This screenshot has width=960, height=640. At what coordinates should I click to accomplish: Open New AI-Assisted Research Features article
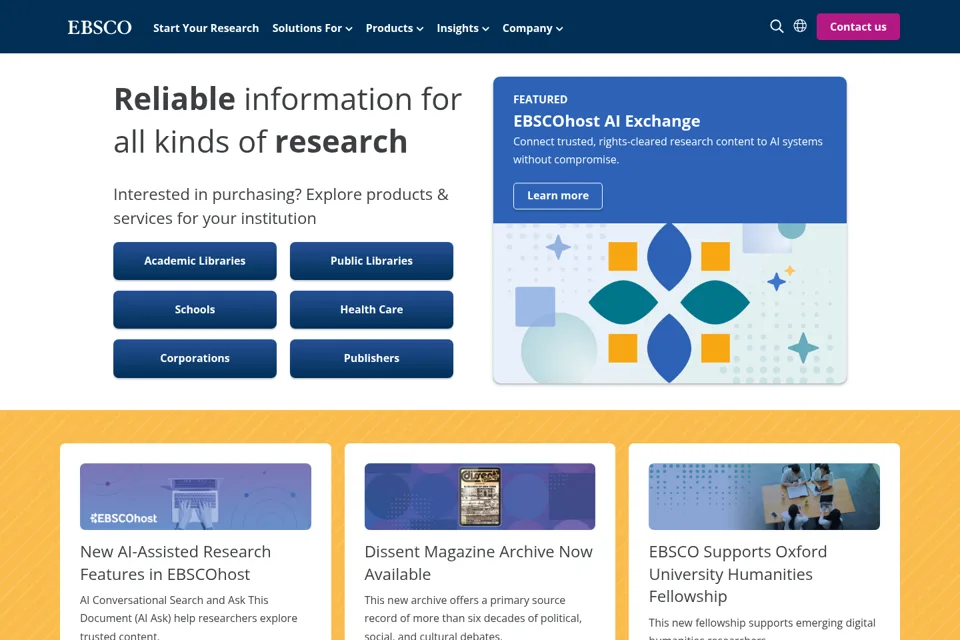click(x=175, y=563)
